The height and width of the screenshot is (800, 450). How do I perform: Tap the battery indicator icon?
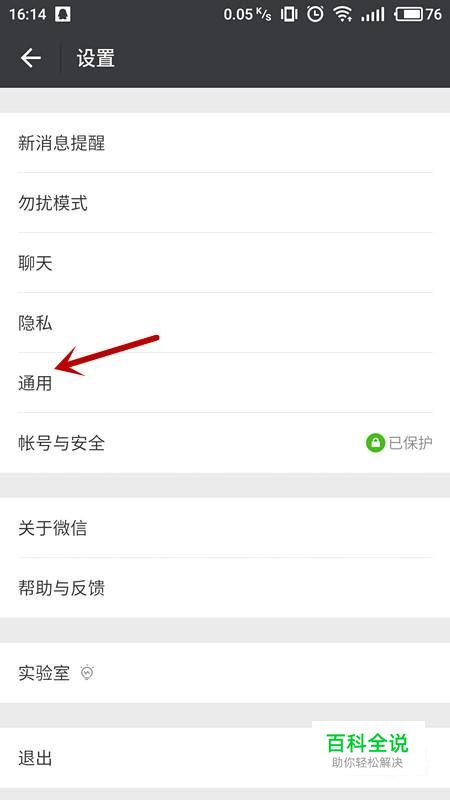click(x=408, y=14)
